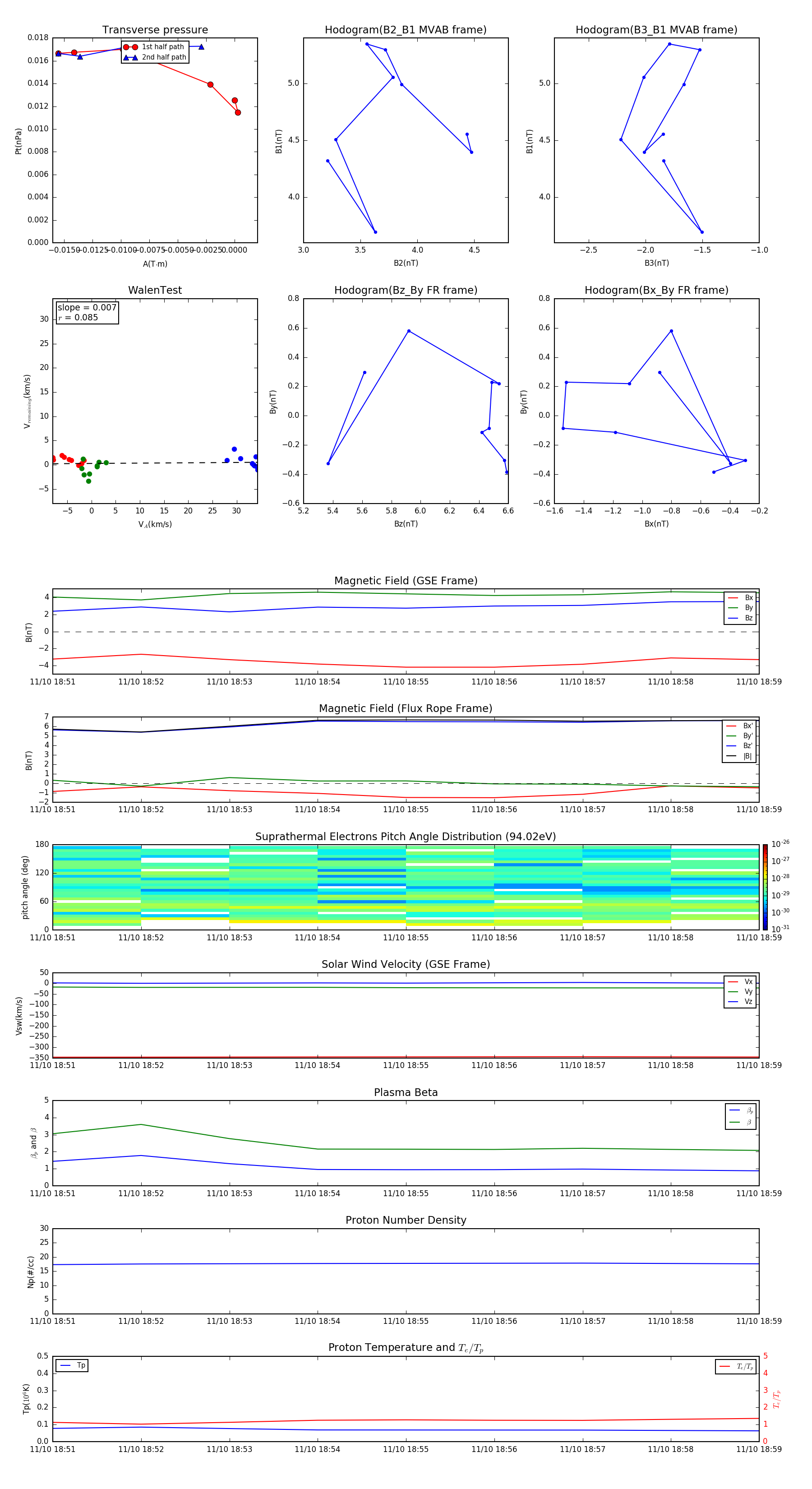The image size is (812, 1489).
Task: Click the "Magnetic Field (GSE Frame)" title
Action: tap(406, 581)
